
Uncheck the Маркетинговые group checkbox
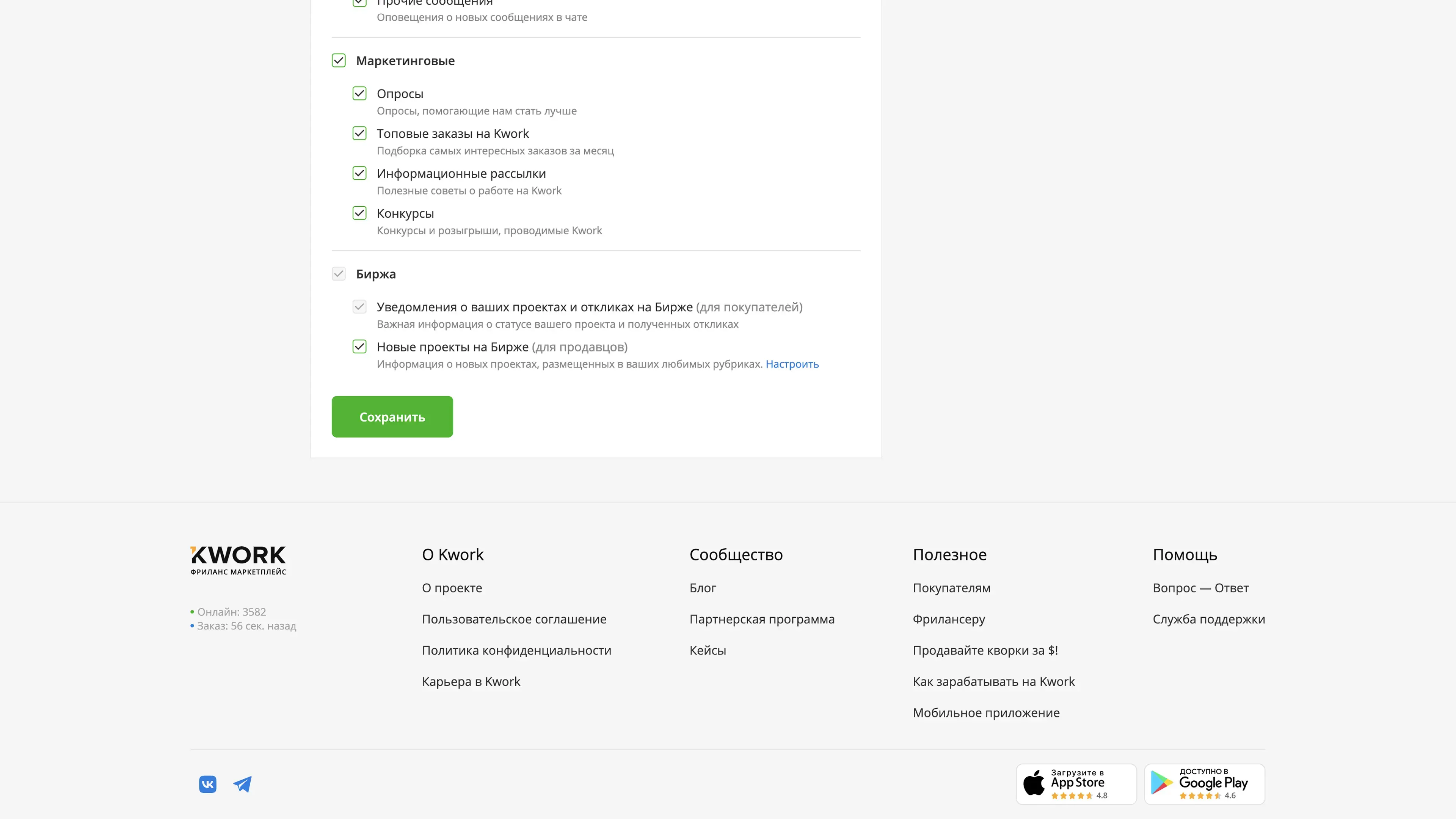(x=339, y=61)
